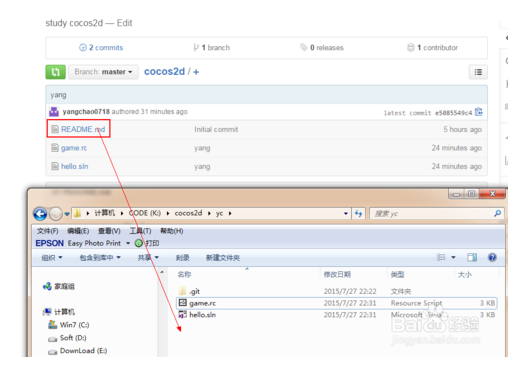Click the blue help question icon
Screen dimensions: 530x388
492,258
